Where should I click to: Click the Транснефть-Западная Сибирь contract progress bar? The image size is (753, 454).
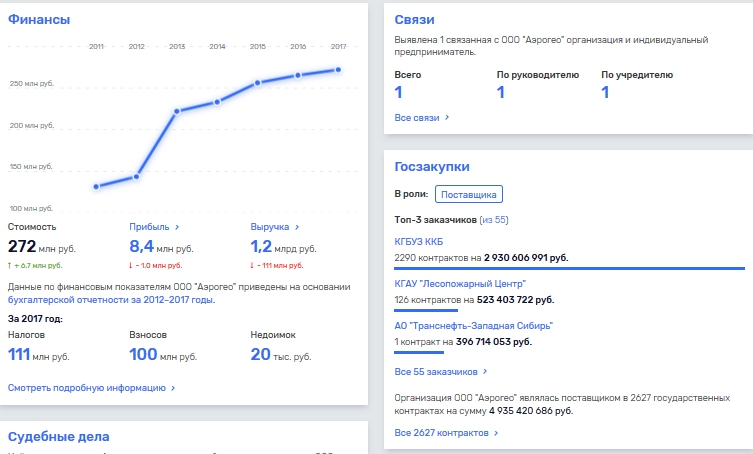419,352
